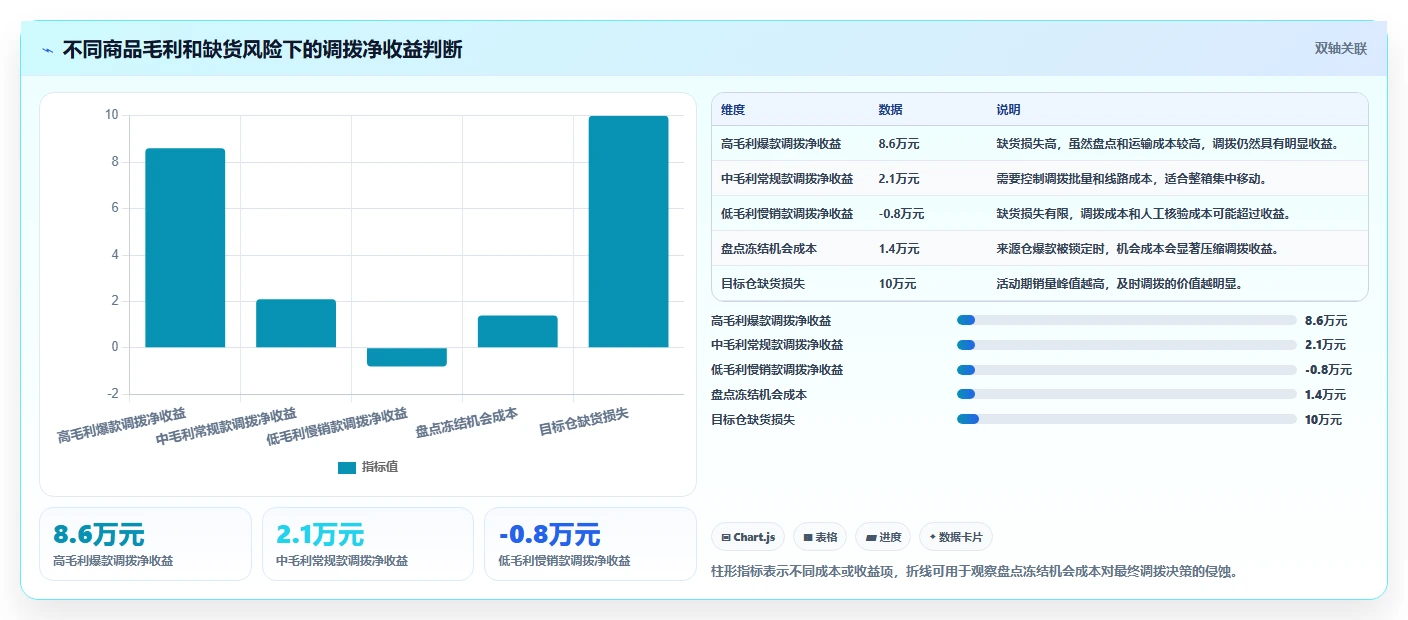
Task: Toggle the 指标值 legend swatch
Action: pyautogui.click(x=346, y=467)
